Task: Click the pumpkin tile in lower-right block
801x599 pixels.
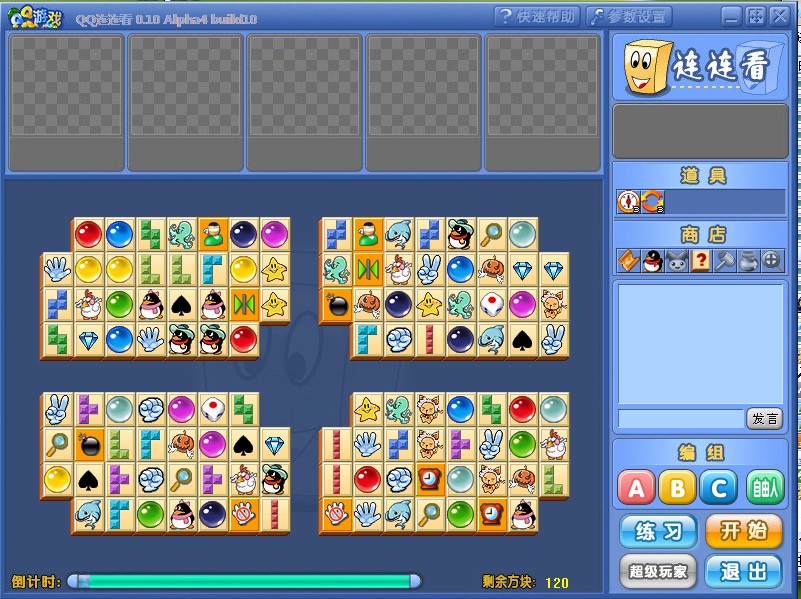Action: pyautogui.click(x=523, y=480)
